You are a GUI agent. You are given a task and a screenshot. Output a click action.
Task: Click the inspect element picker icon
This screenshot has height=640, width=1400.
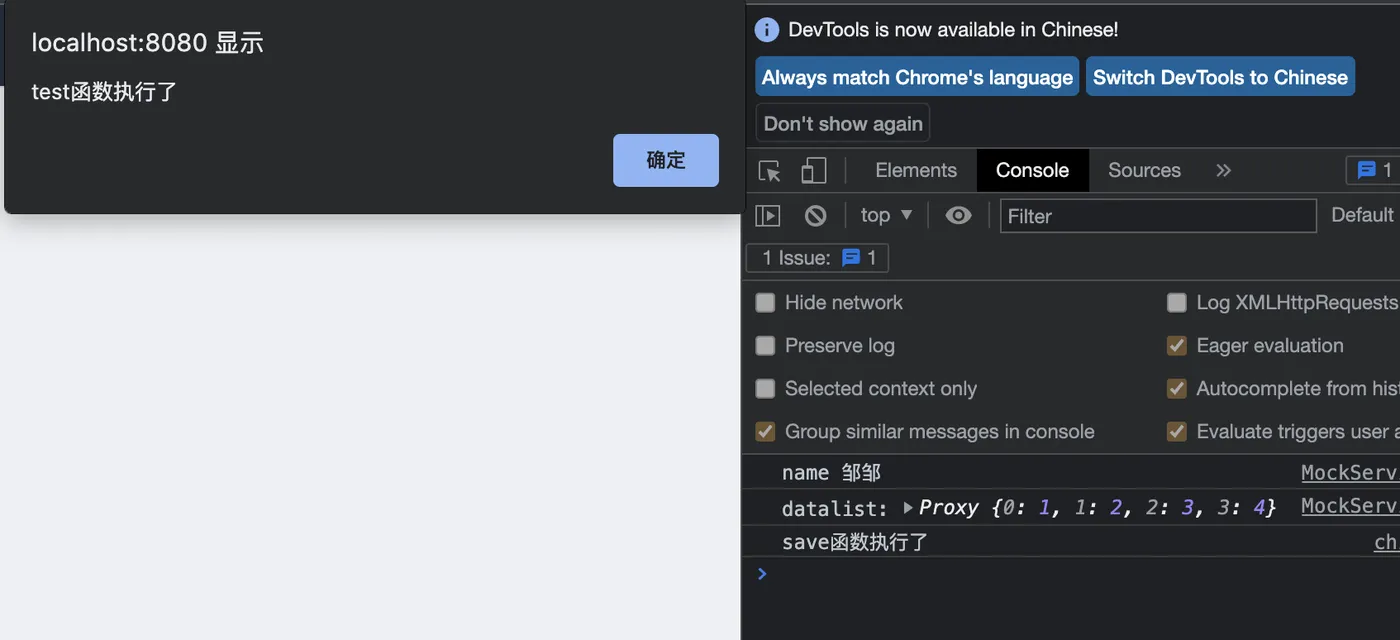769,171
